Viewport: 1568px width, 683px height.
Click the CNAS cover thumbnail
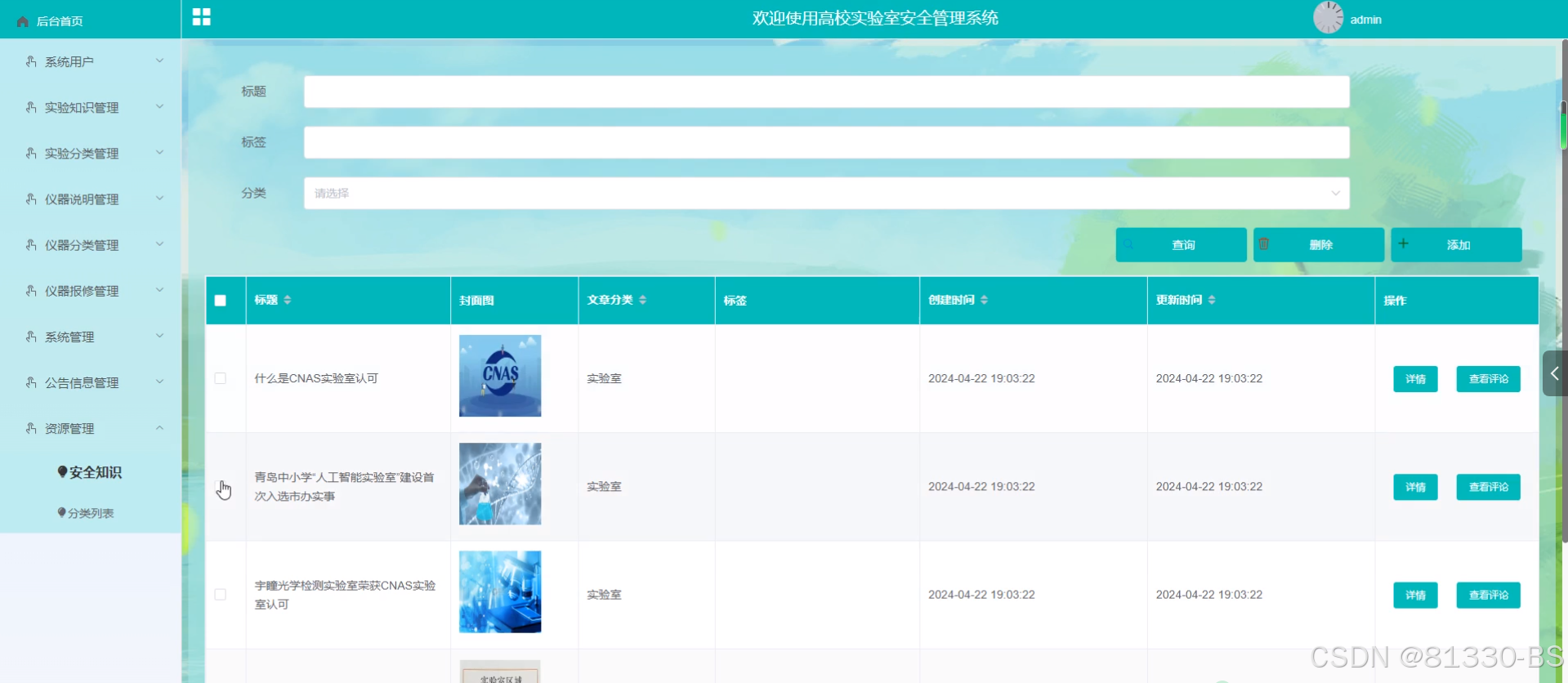click(500, 376)
